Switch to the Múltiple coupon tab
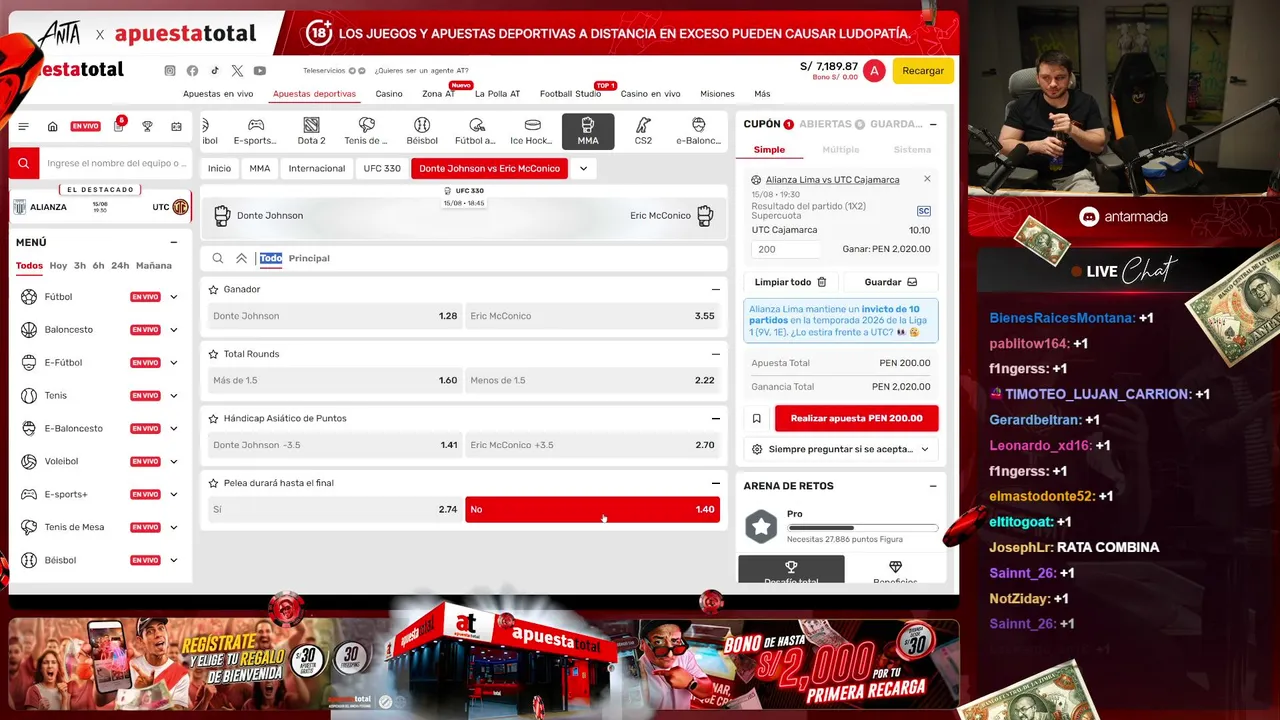This screenshot has height=720, width=1280. pyautogui.click(x=840, y=149)
